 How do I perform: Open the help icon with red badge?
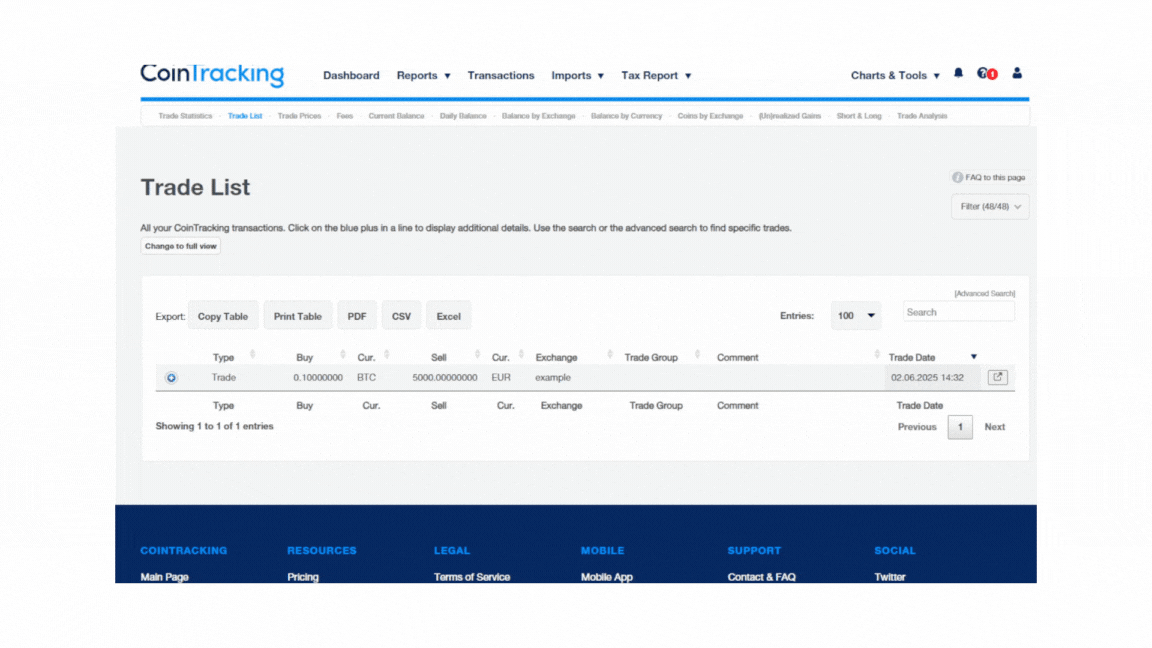(987, 73)
